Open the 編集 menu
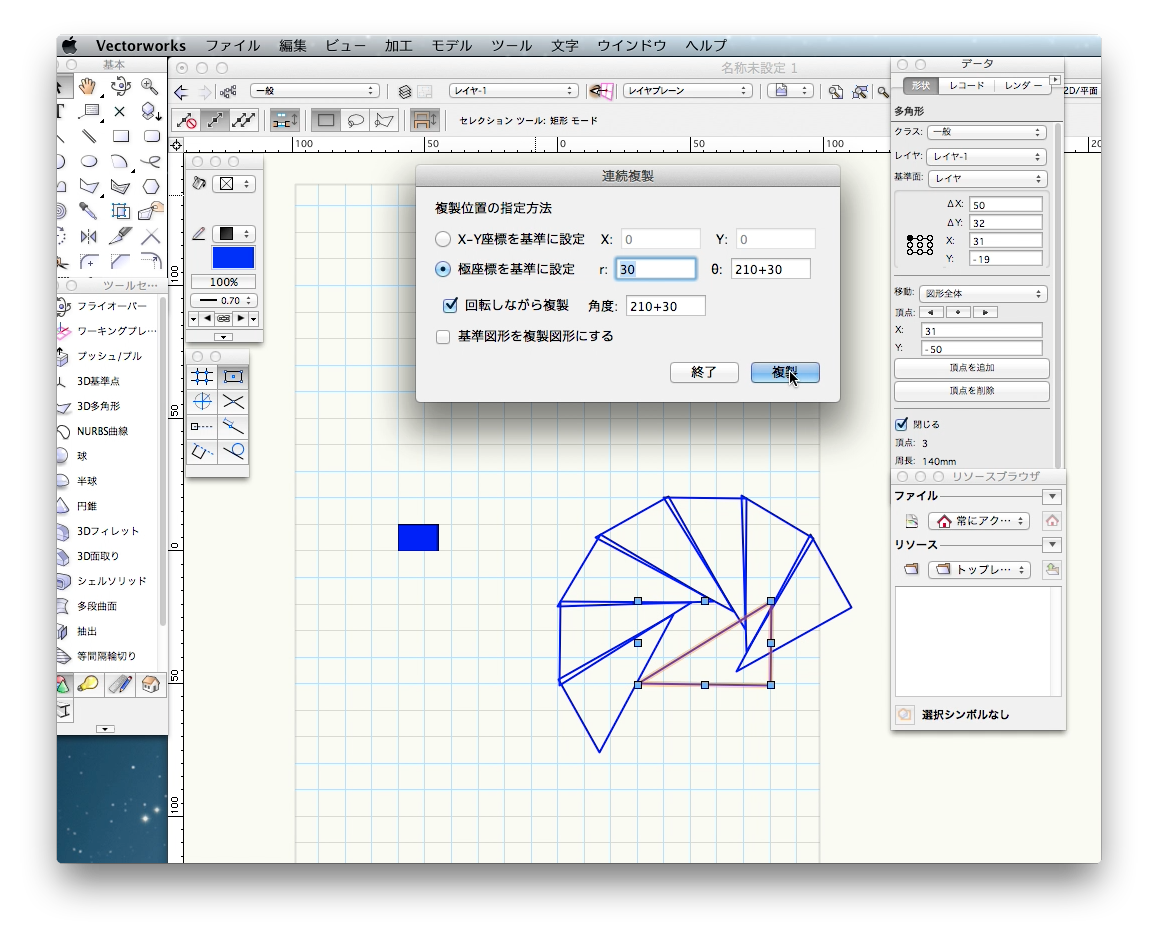Viewport: 1158px width, 942px height. click(x=292, y=46)
